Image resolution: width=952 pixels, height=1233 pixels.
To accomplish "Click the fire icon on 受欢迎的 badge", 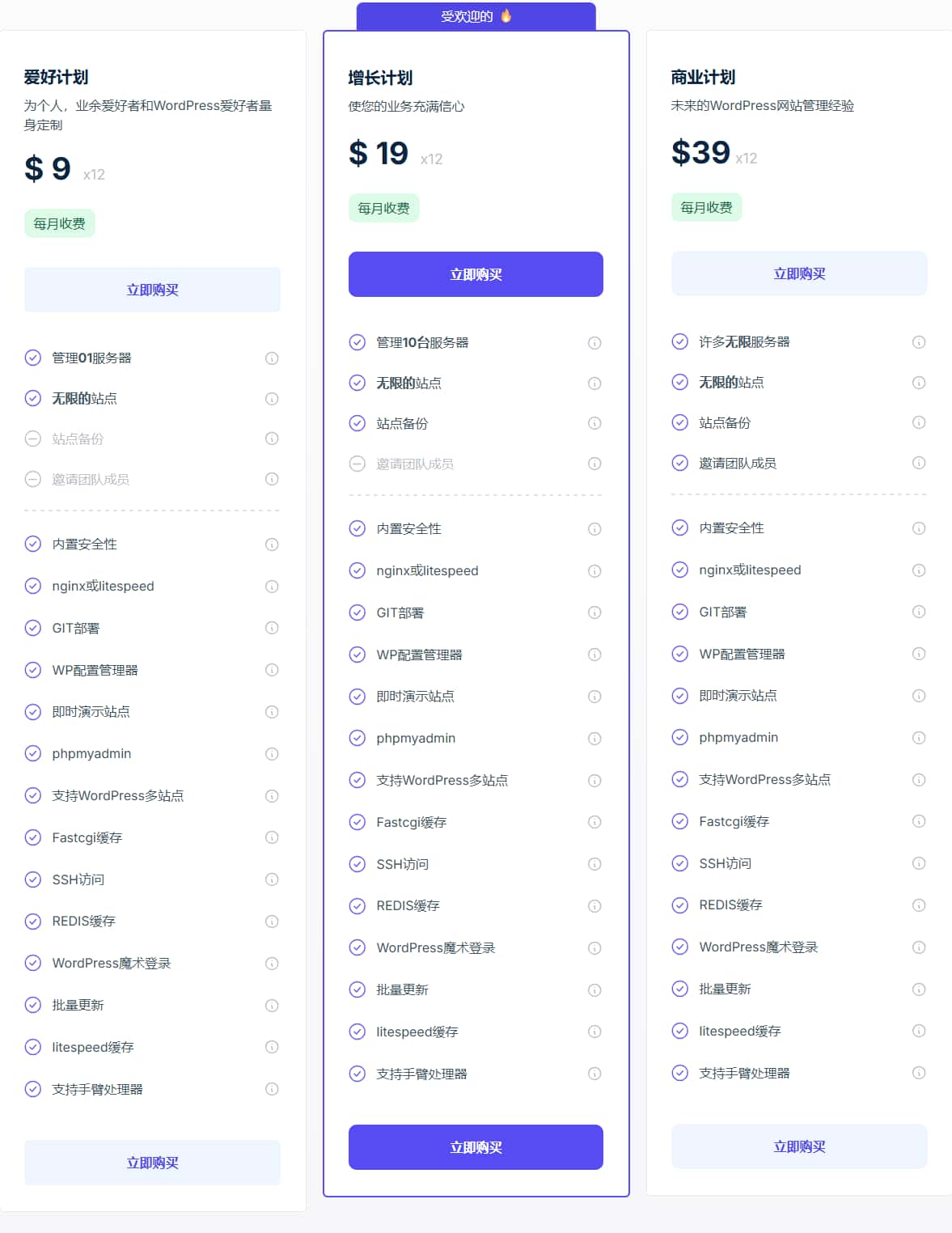I will tap(506, 15).
